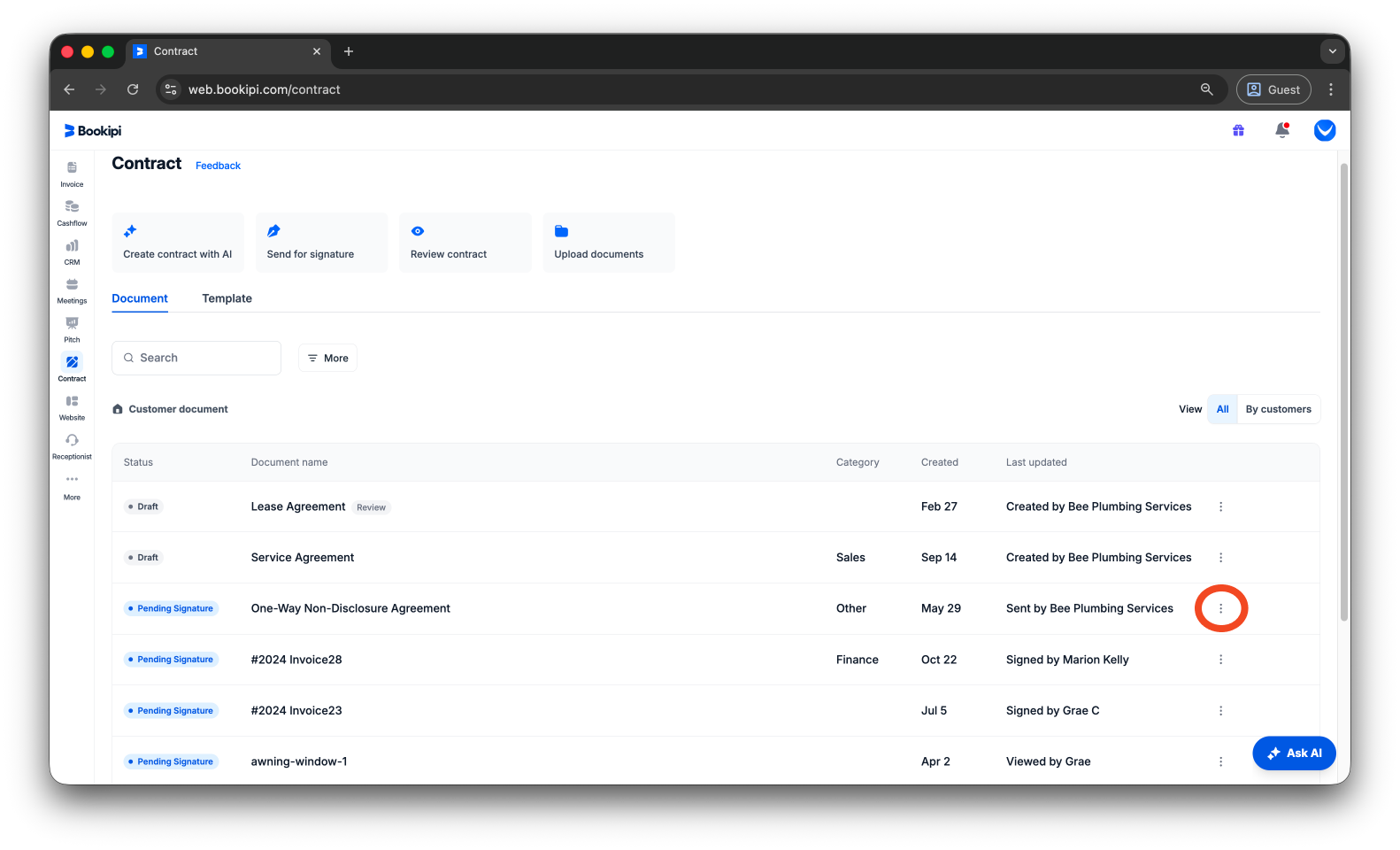This screenshot has height=850, width=1400.
Task: Select the All view option
Action: (x=1222, y=409)
